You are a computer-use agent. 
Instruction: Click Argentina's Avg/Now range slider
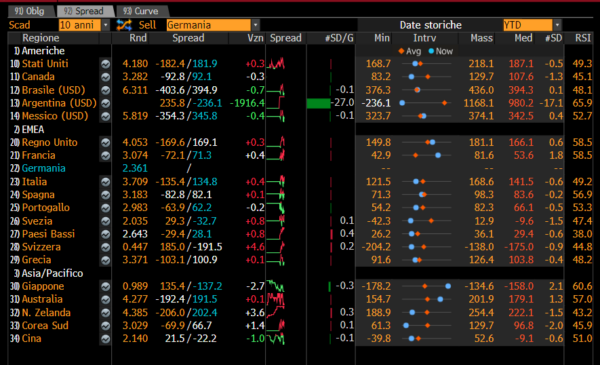pyautogui.click(x=424, y=103)
